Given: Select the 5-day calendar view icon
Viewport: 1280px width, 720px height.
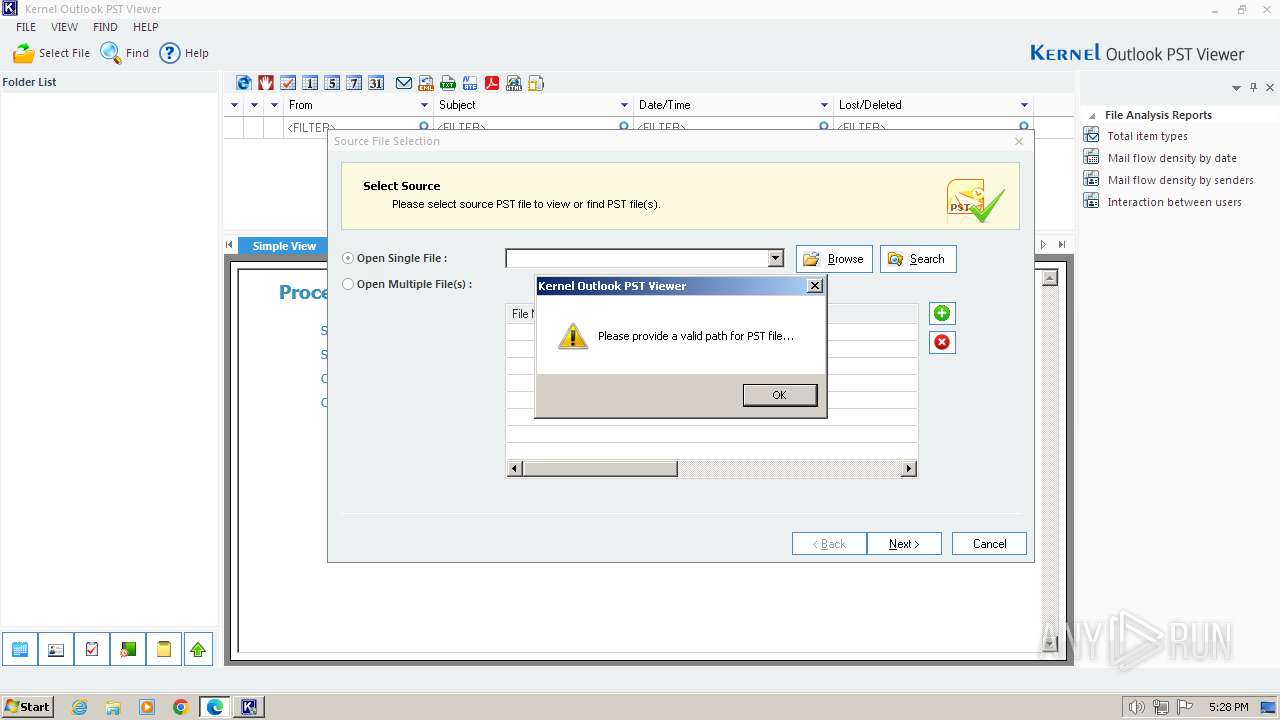Looking at the screenshot, I should [x=332, y=83].
